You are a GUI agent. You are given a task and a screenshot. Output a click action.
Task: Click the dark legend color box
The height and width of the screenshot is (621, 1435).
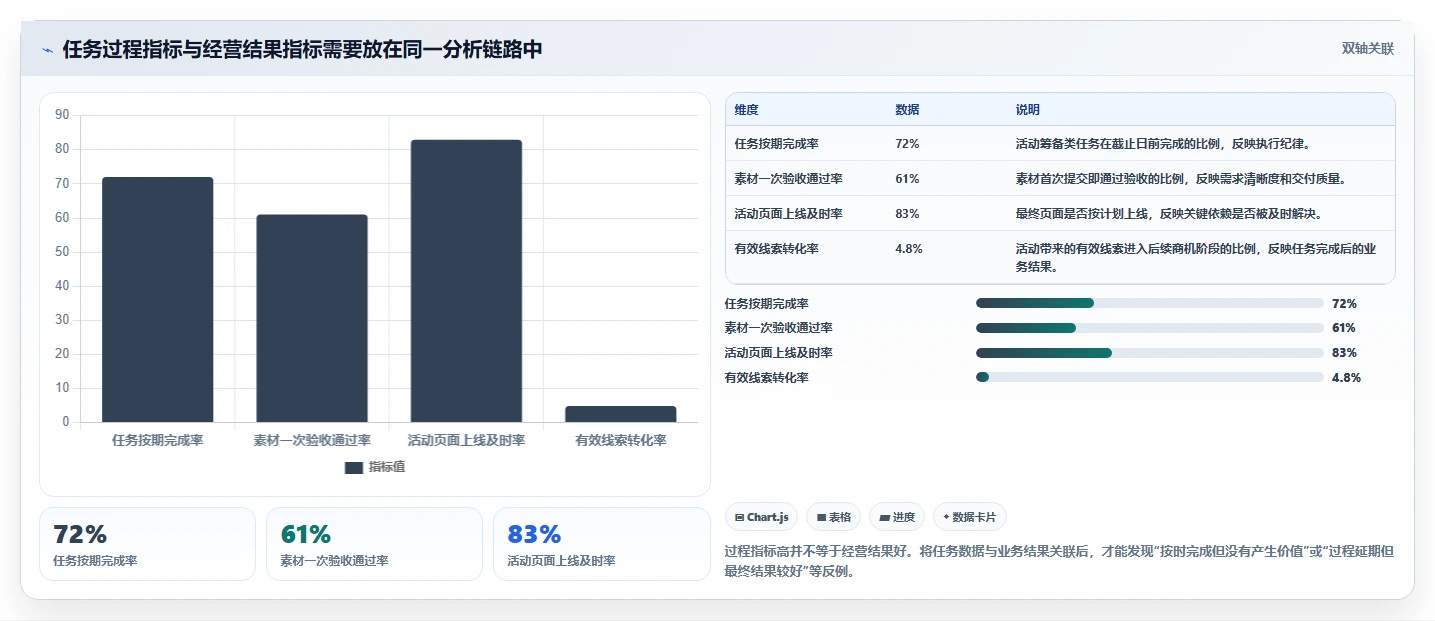(353, 467)
